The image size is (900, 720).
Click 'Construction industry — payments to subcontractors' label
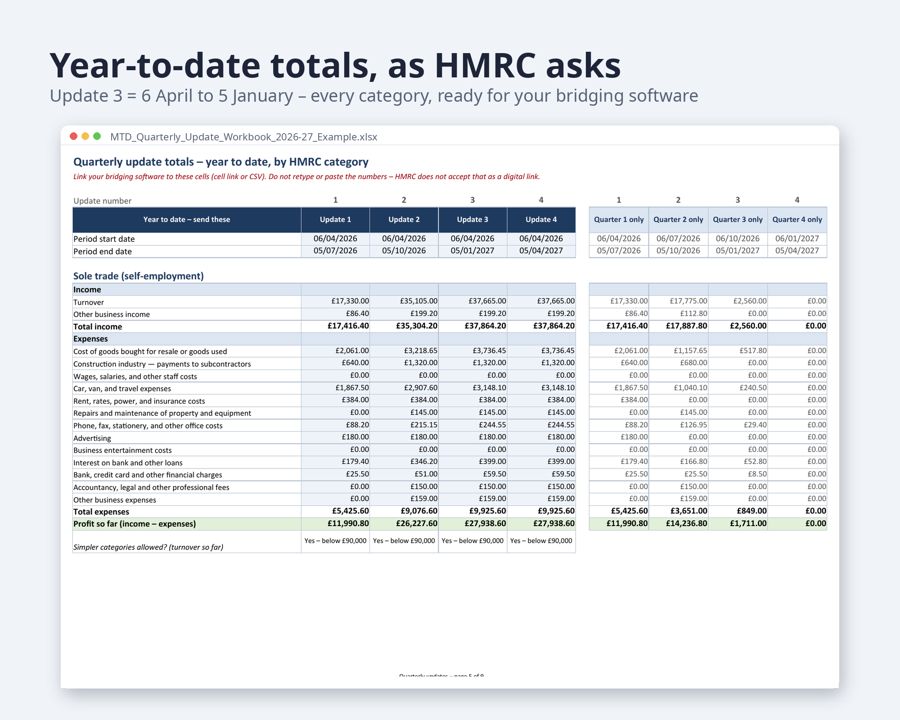coord(162,364)
